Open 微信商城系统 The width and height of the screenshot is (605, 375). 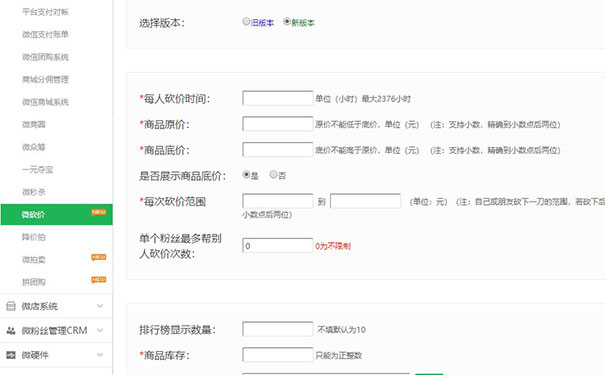click(x=45, y=102)
